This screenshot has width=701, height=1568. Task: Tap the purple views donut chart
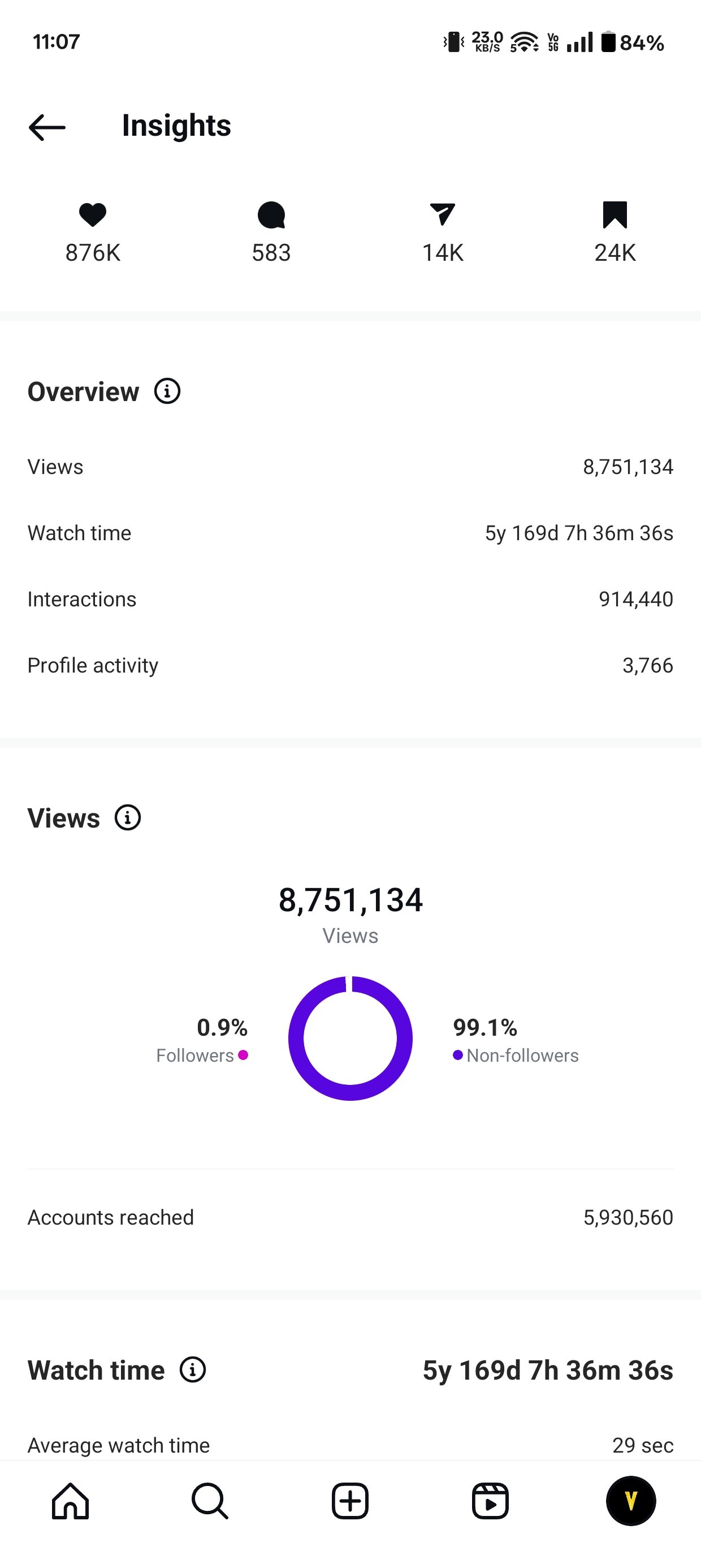coord(350,1039)
